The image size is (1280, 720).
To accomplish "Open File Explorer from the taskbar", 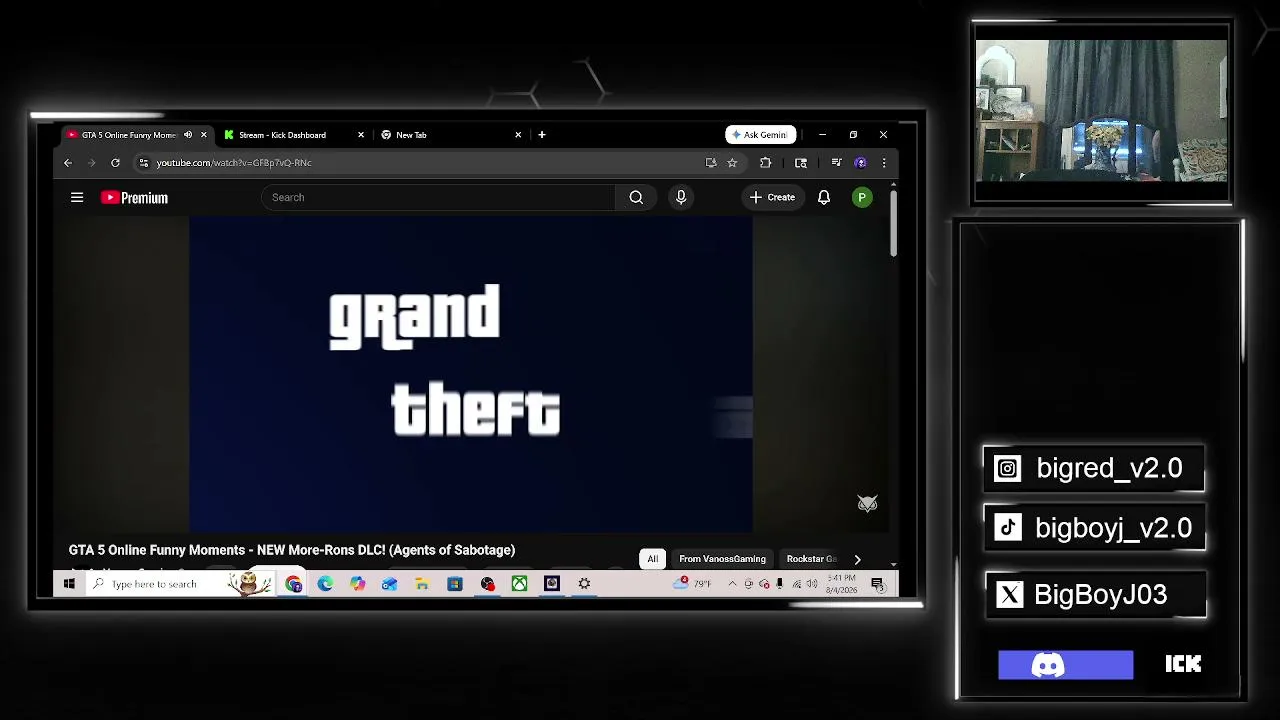I will [x=422, y=584].
